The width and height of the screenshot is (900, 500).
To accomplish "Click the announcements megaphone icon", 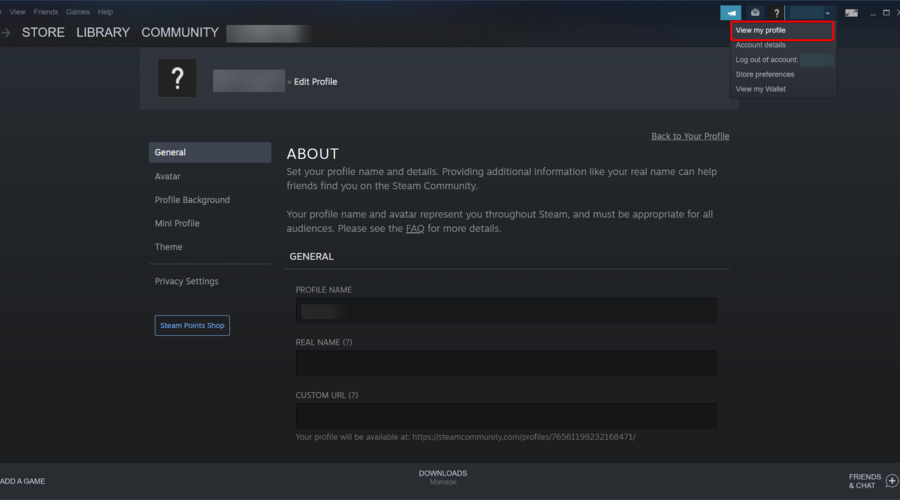I will click(731, 13).
